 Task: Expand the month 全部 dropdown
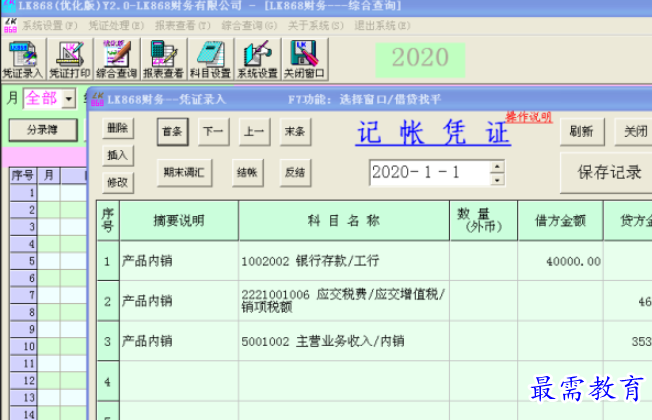click(69, 99)
